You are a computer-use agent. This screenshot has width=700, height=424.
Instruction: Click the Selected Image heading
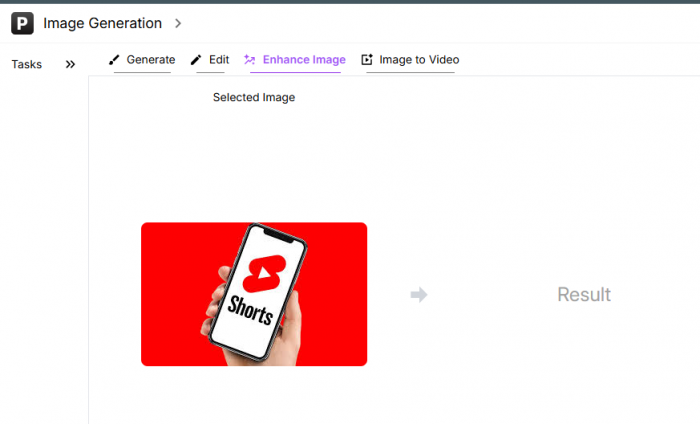254,97
